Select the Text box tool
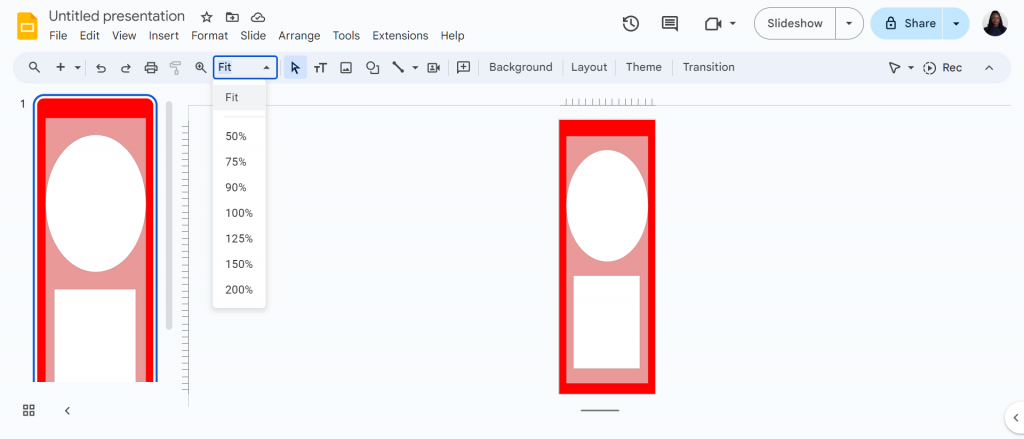Viewport: 1024px width, 439px height. click(x=320, y=67)
